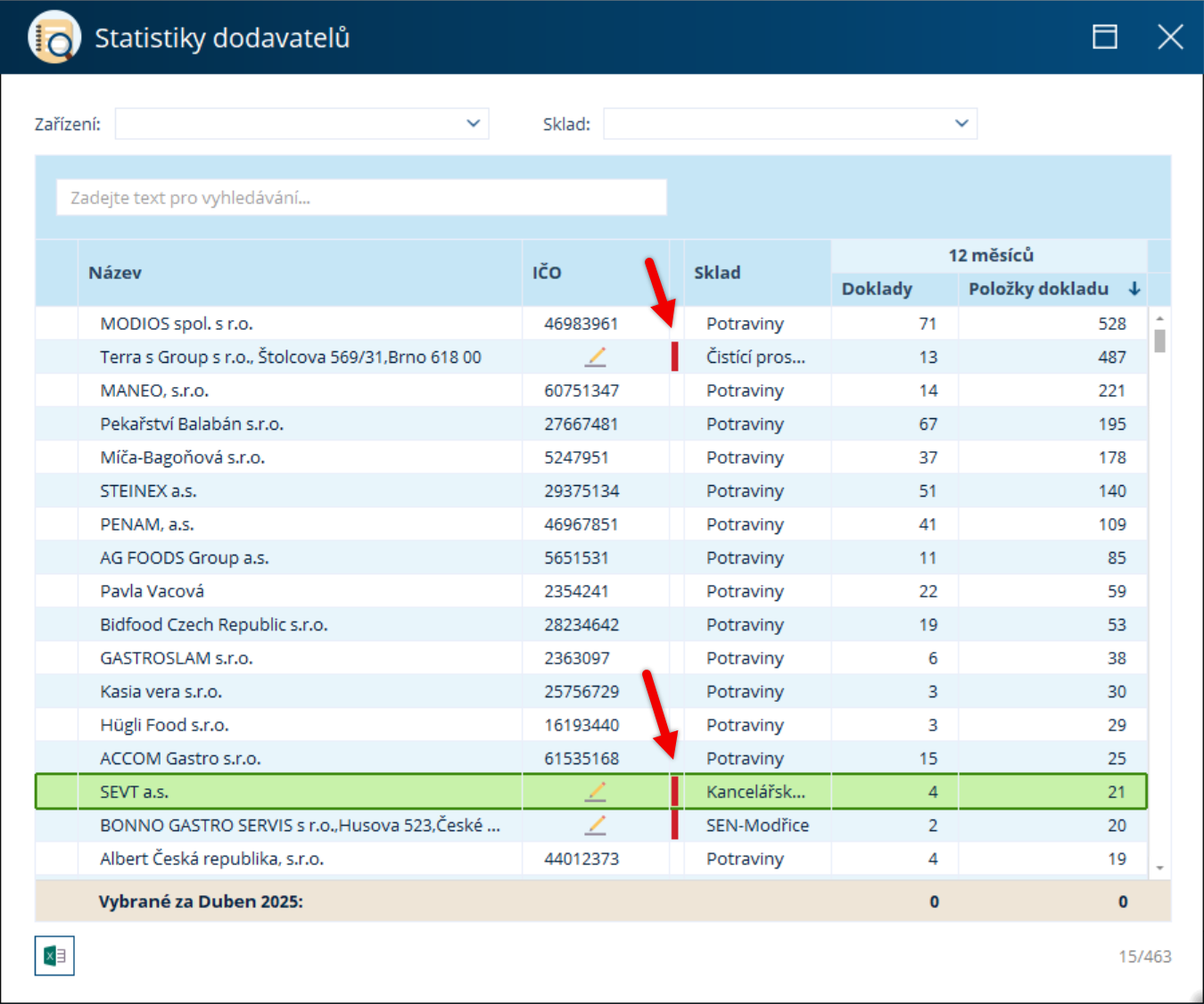Select row BONNO GASTRO SERVIS s r.o.

pos(591,825)
